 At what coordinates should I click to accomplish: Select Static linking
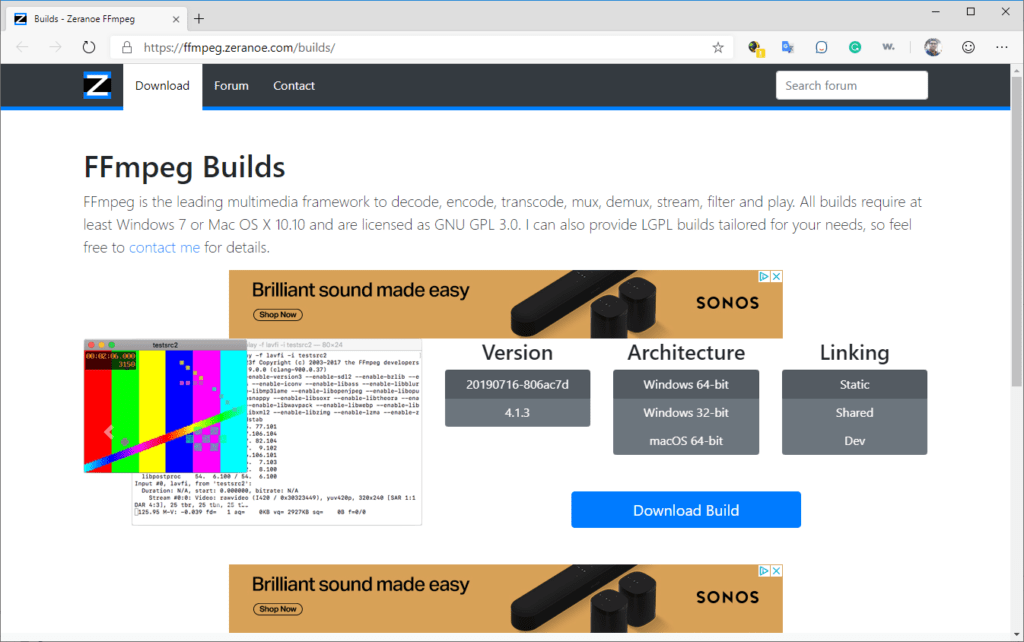pyautogui.click(x=854, y=385)
